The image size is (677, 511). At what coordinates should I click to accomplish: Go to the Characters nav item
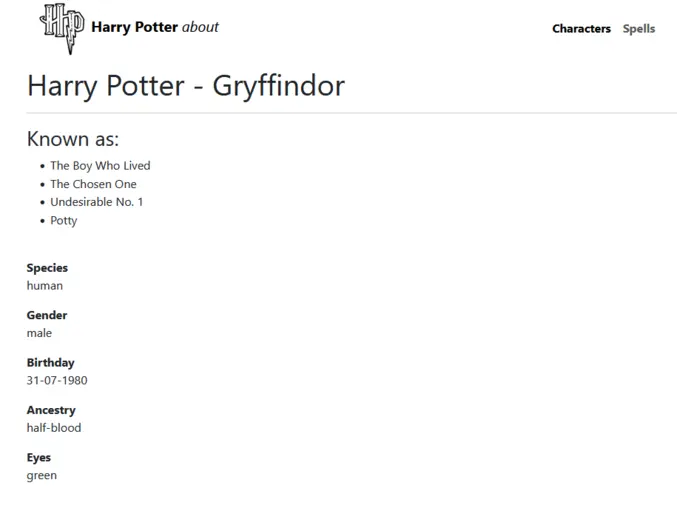(x=581, y=28)
